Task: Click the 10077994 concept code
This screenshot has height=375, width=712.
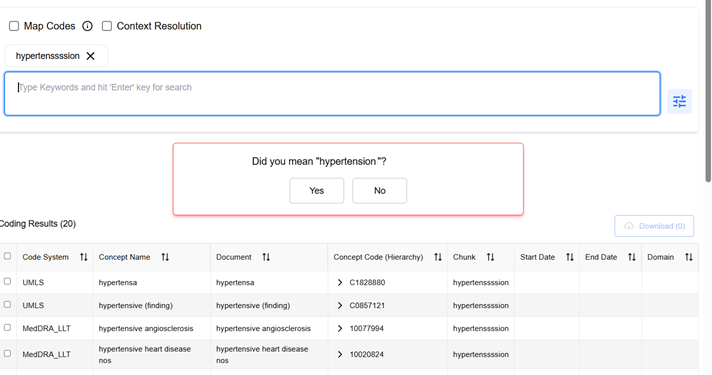Action: pos(366,328)
